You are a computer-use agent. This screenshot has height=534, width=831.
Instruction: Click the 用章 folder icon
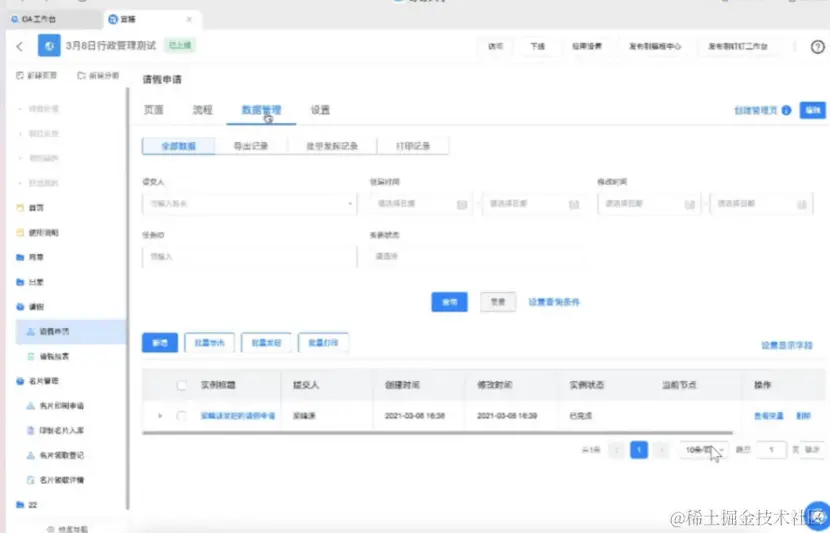(x=20, y=257)
